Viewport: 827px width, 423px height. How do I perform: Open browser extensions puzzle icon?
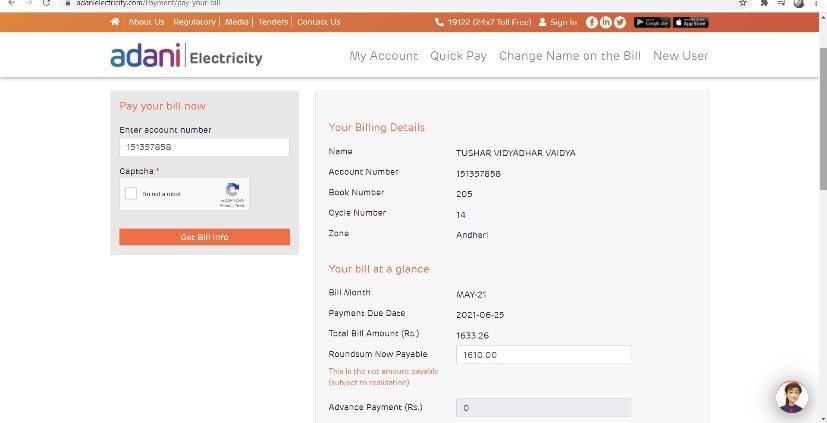pyautogui.click(x=764, y=3)
